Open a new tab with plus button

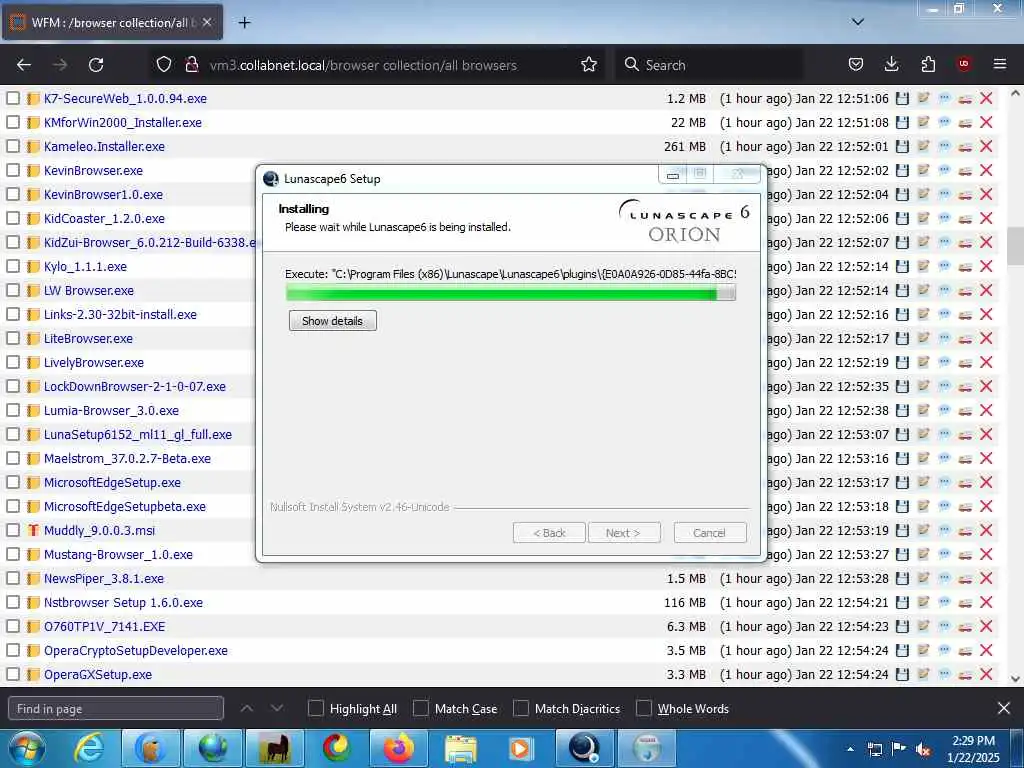[244, 23]
